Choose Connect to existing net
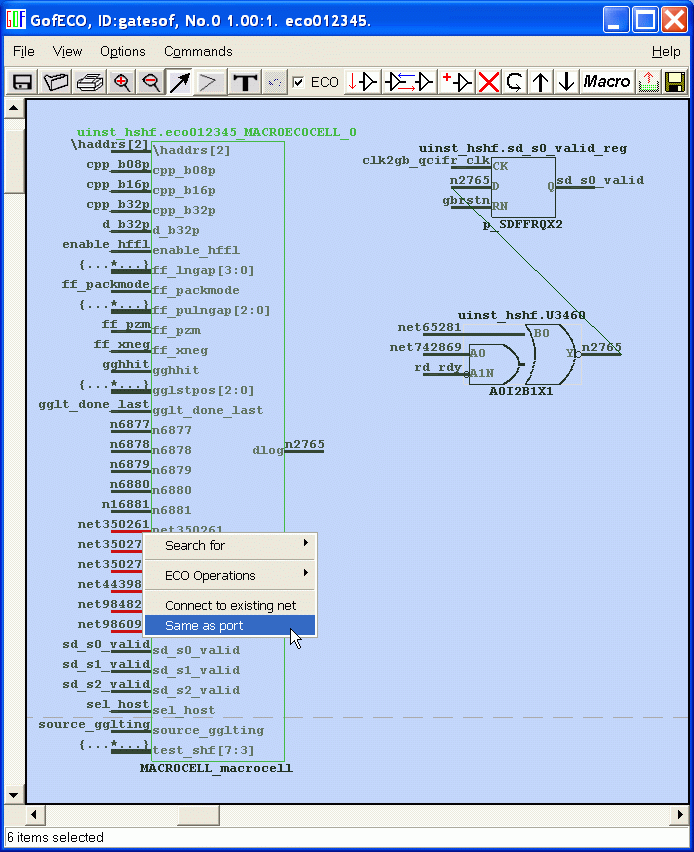 click(x=230, y=605)
